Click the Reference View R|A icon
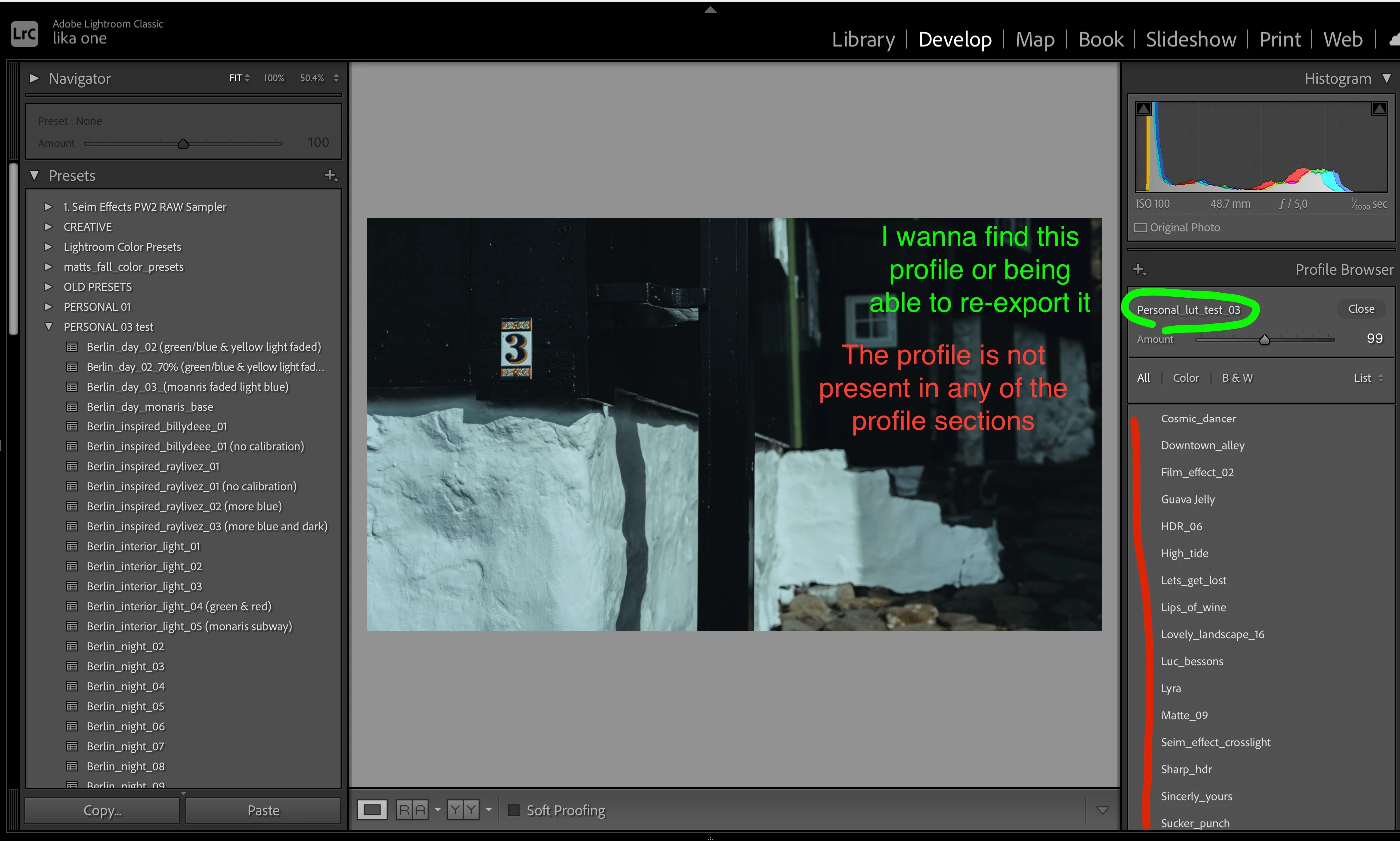The image size is (1400, 841). click(412, 810)
